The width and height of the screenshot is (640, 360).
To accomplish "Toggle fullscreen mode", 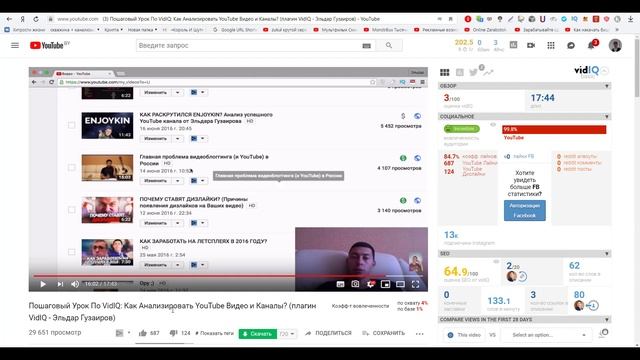I will point(416,284).
